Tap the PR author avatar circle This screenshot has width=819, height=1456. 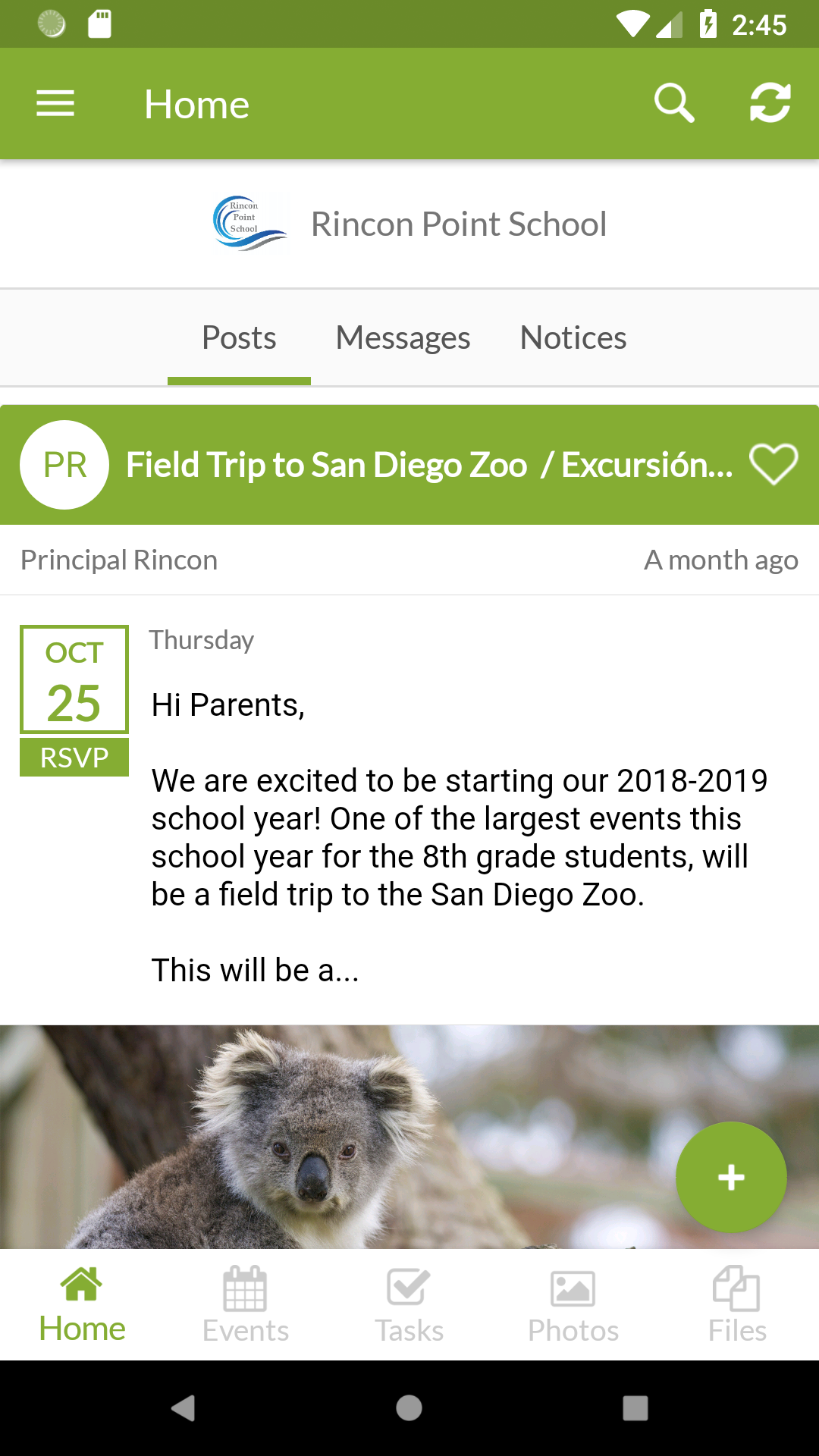click(64, 465)
